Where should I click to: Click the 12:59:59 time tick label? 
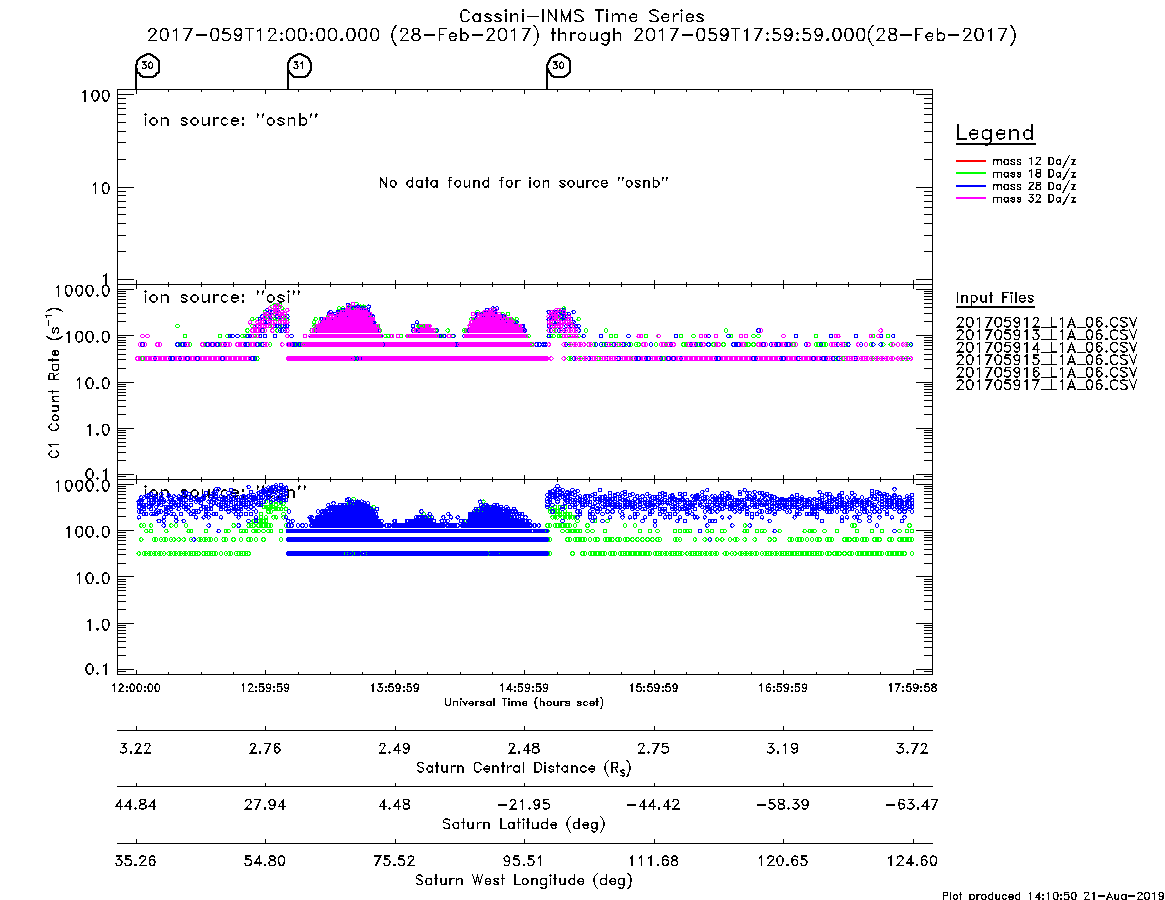265,688
